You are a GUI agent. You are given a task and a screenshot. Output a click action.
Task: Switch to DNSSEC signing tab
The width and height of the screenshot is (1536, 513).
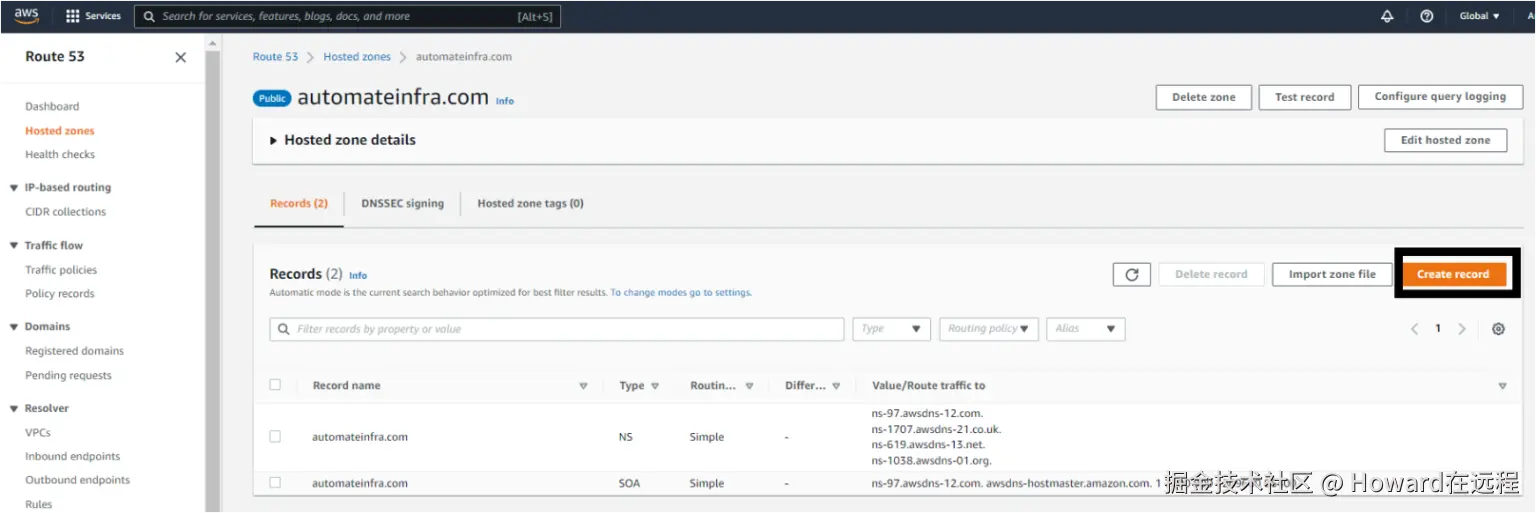402,203
